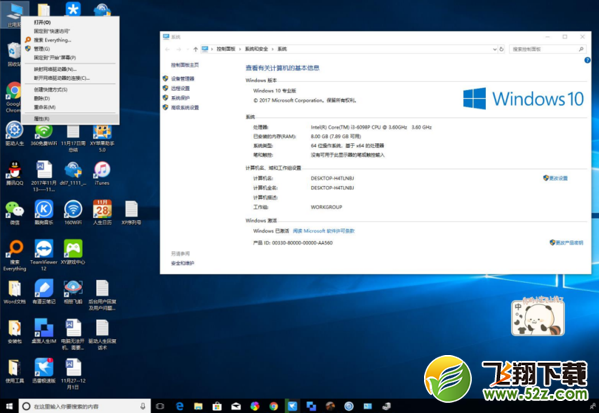Image resolution: width=599 pixels, height=413 pixels.
Task: Go back with the System window back arrow
Action: point(167,49)
